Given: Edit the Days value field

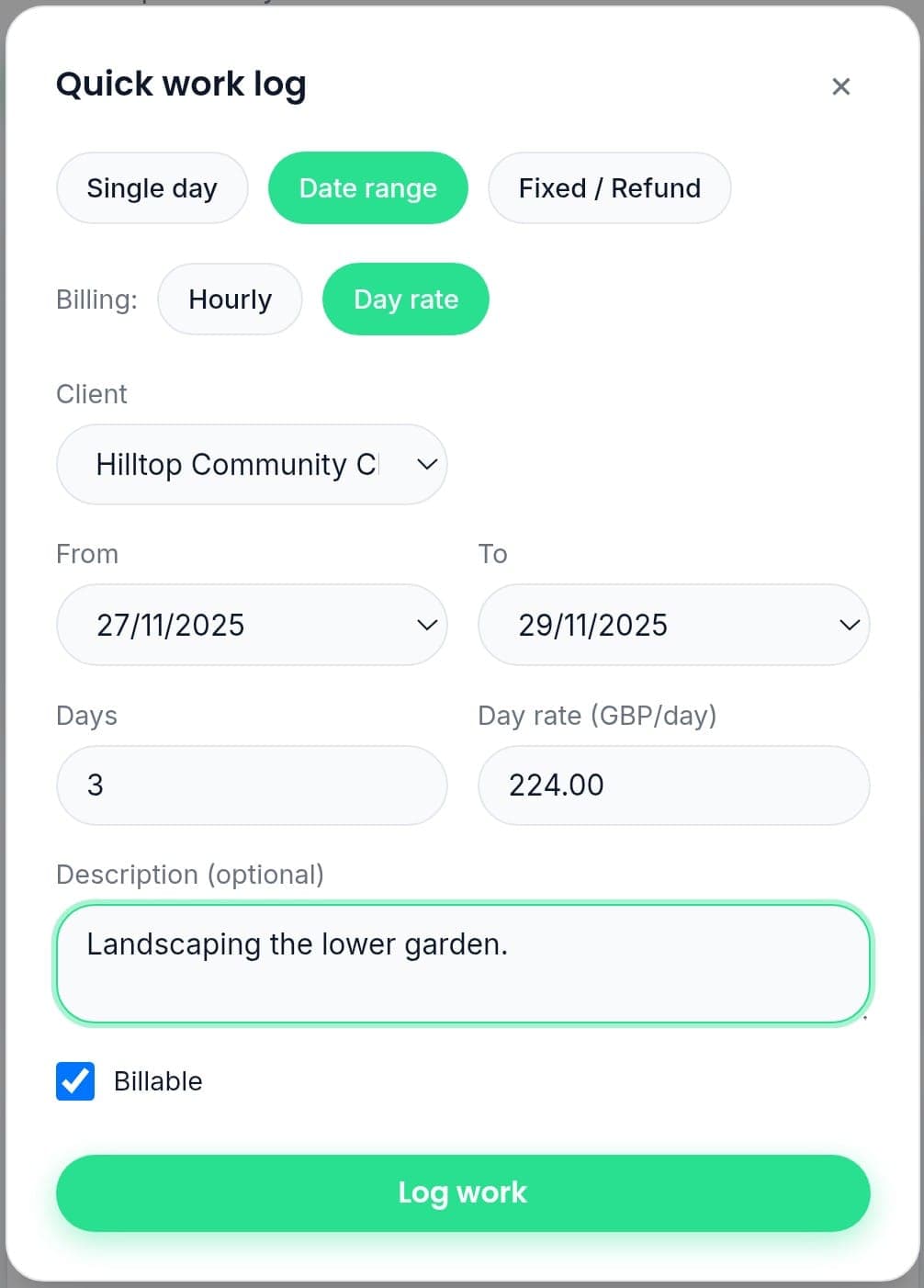Looking at the screenshot, I should tap(252, 785).
